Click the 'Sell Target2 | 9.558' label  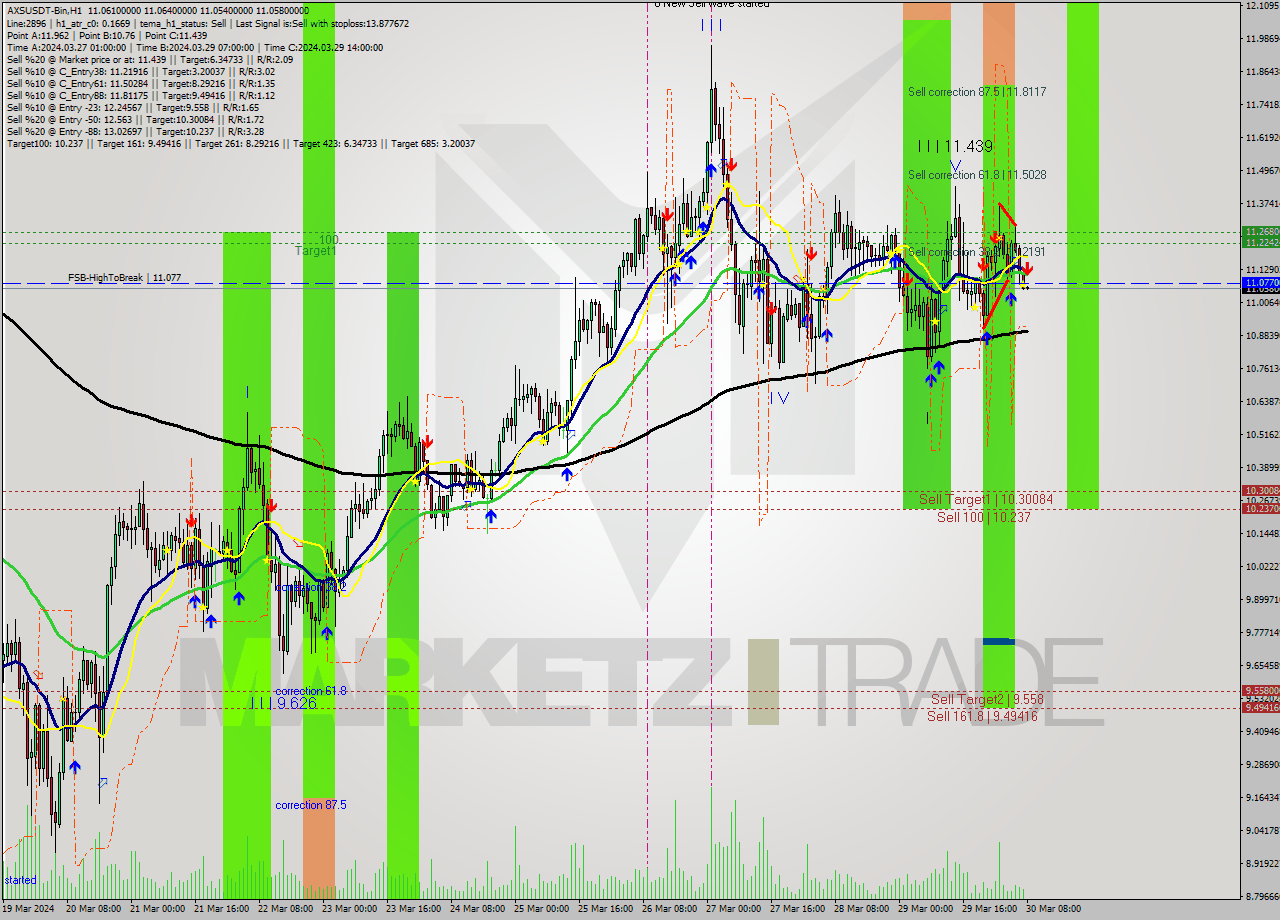tap(987, 700)
